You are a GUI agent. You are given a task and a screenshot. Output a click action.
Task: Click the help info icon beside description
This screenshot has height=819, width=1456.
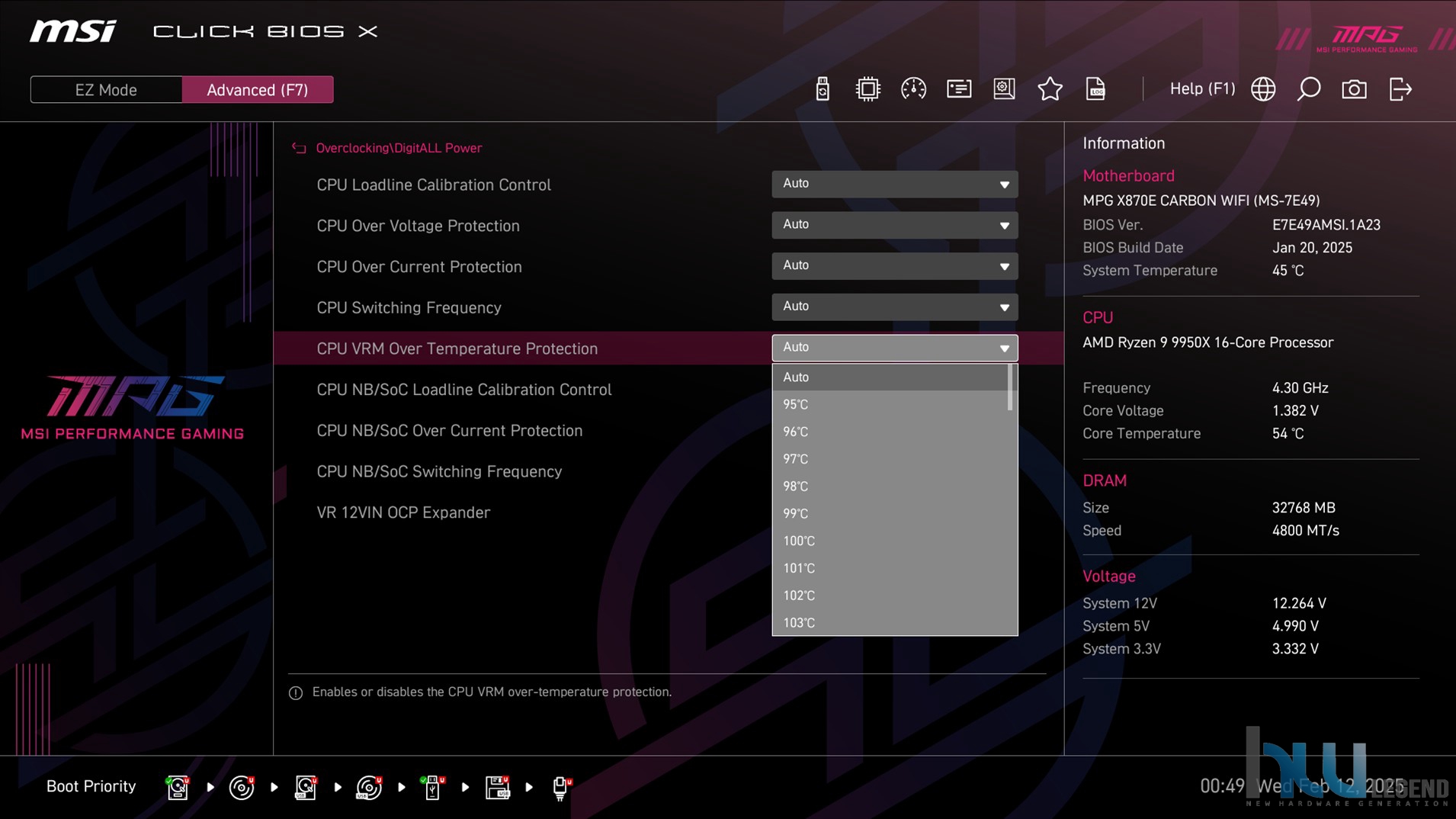(x=296, y=692)
